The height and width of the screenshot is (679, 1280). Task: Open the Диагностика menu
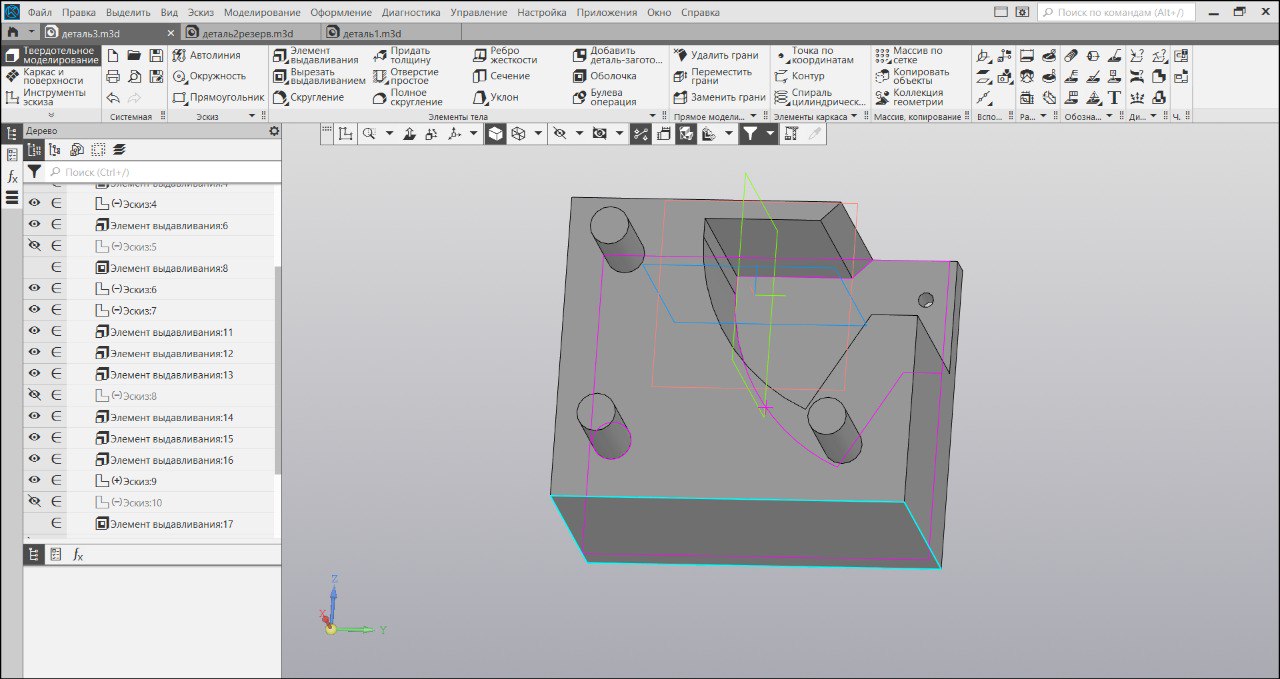pos(411,13)
